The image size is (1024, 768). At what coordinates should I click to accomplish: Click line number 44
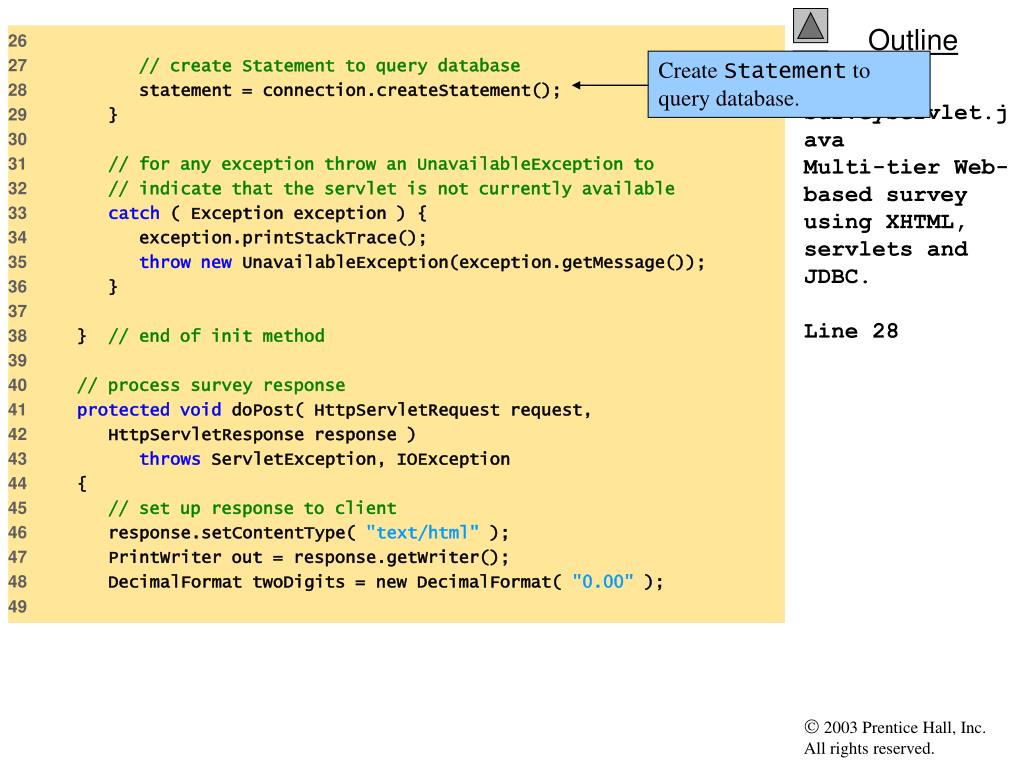[18, 484]
